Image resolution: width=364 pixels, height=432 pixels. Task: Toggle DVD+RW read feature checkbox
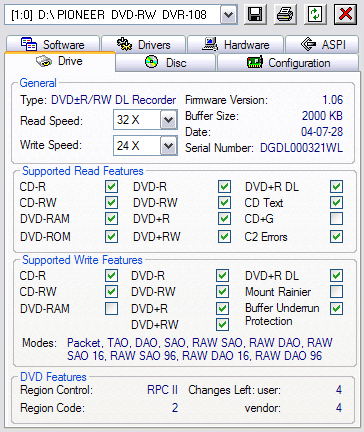point(224,237)
